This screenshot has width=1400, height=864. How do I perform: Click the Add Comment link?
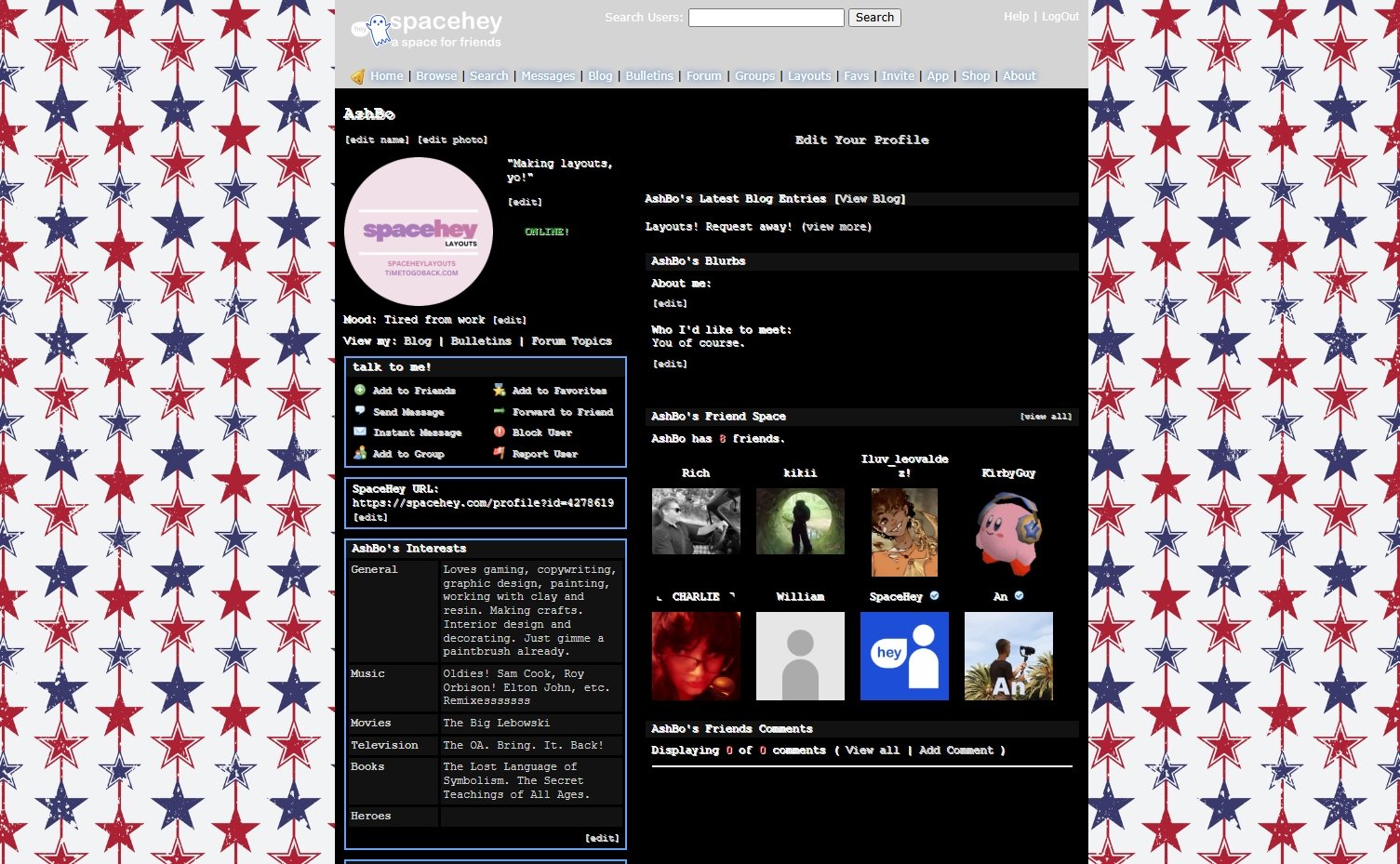pyautogui.click(x=955, y=751)
